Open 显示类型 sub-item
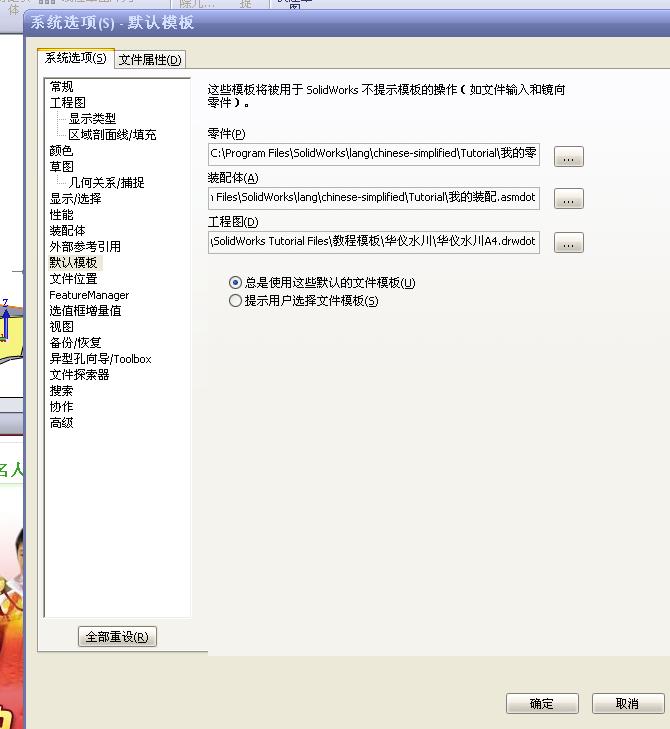 [x=92, y=119]
